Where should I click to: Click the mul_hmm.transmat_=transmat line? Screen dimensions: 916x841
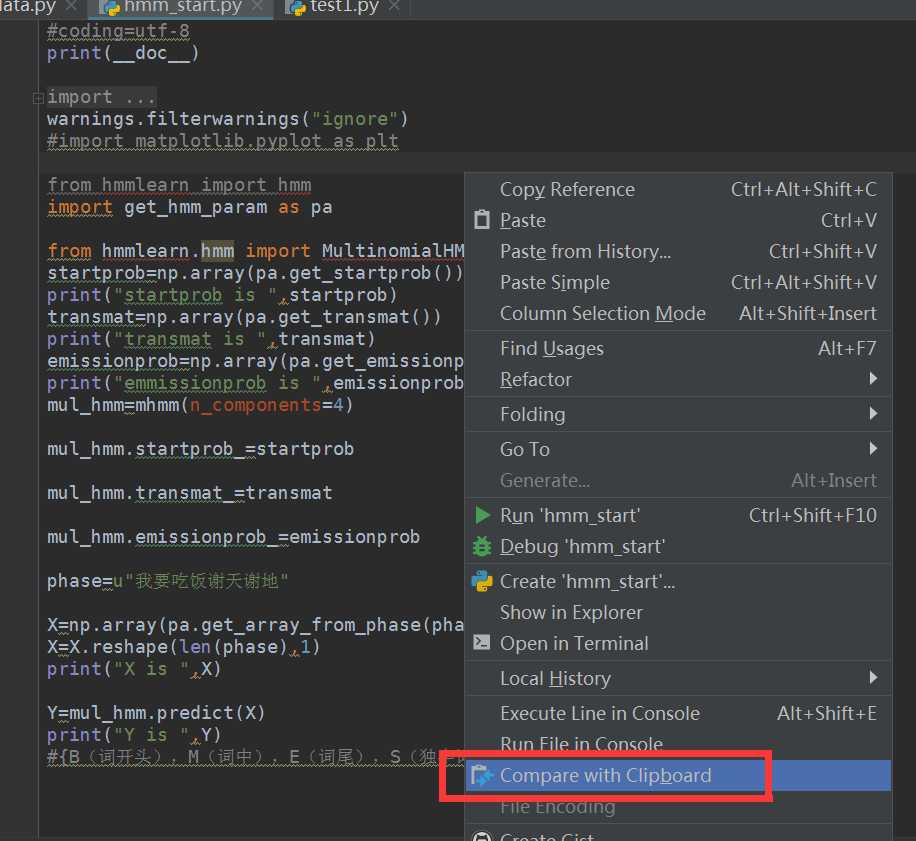pyautogui.click(x=189, y=493)
